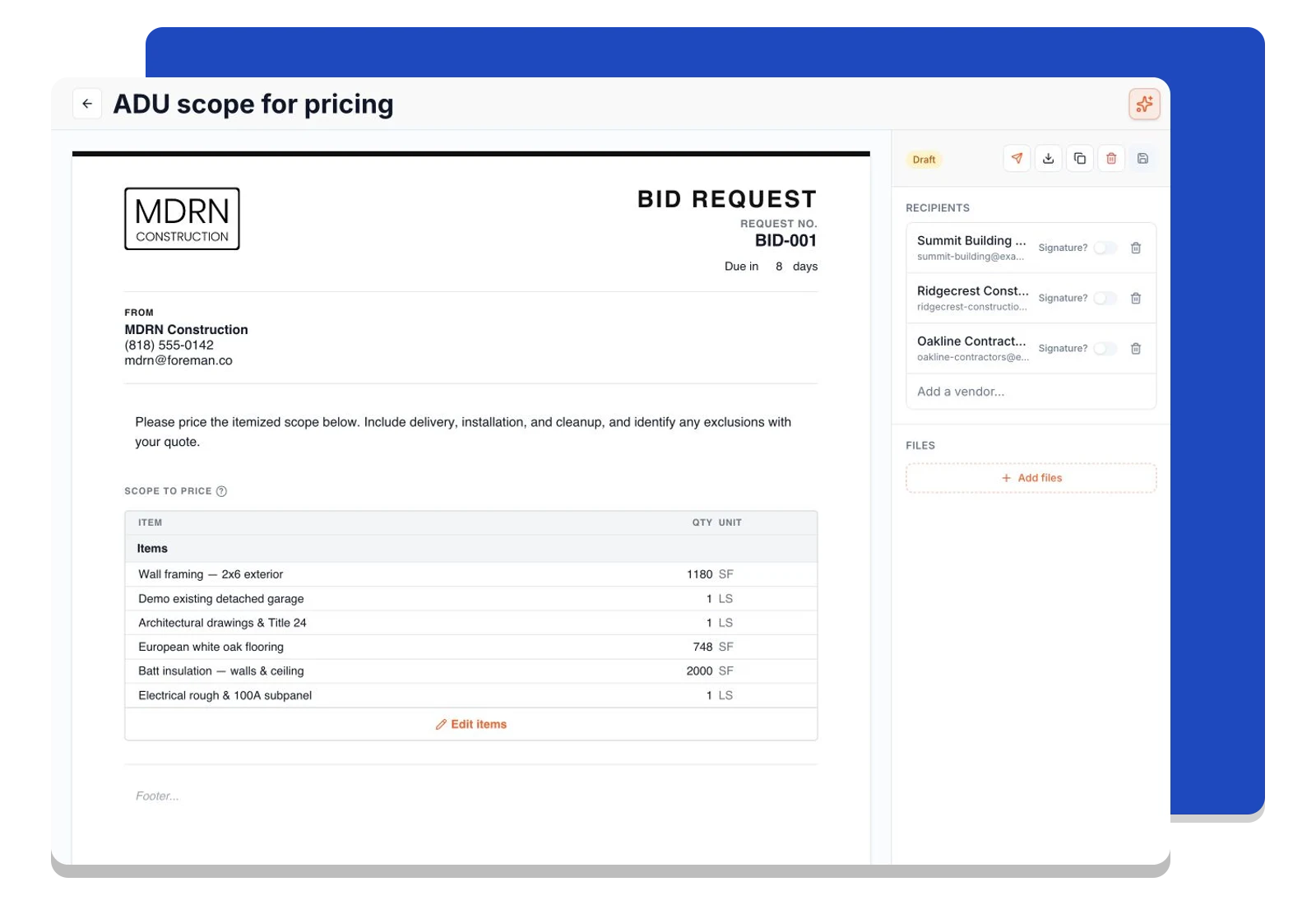Click the Draft status badge
1316x905 pixels.
(924, 160)
